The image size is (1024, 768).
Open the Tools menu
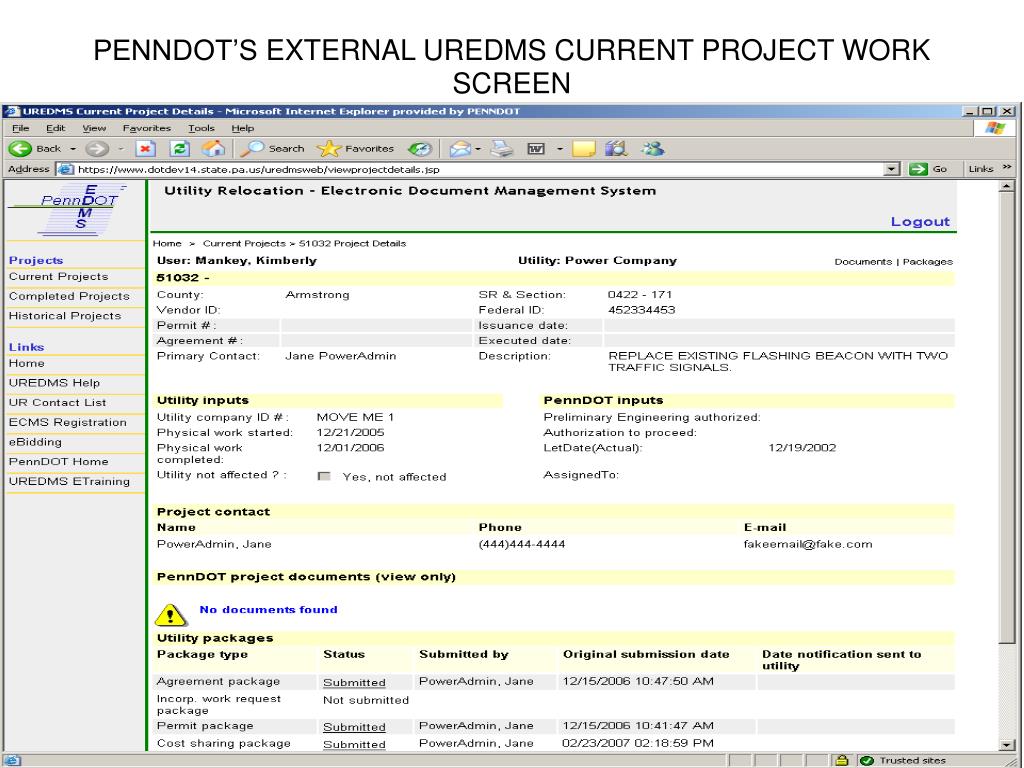[x=201, y=128]
